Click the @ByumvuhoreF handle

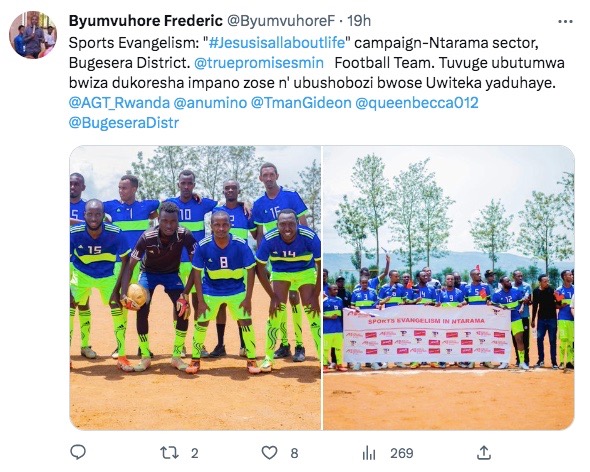281,21
